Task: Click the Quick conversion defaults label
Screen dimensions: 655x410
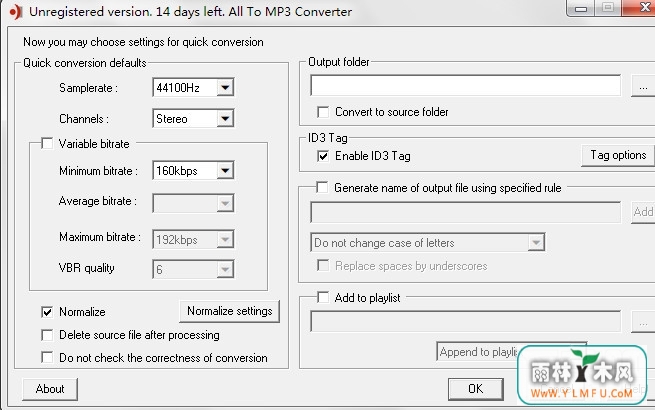Action: (84, 63)
